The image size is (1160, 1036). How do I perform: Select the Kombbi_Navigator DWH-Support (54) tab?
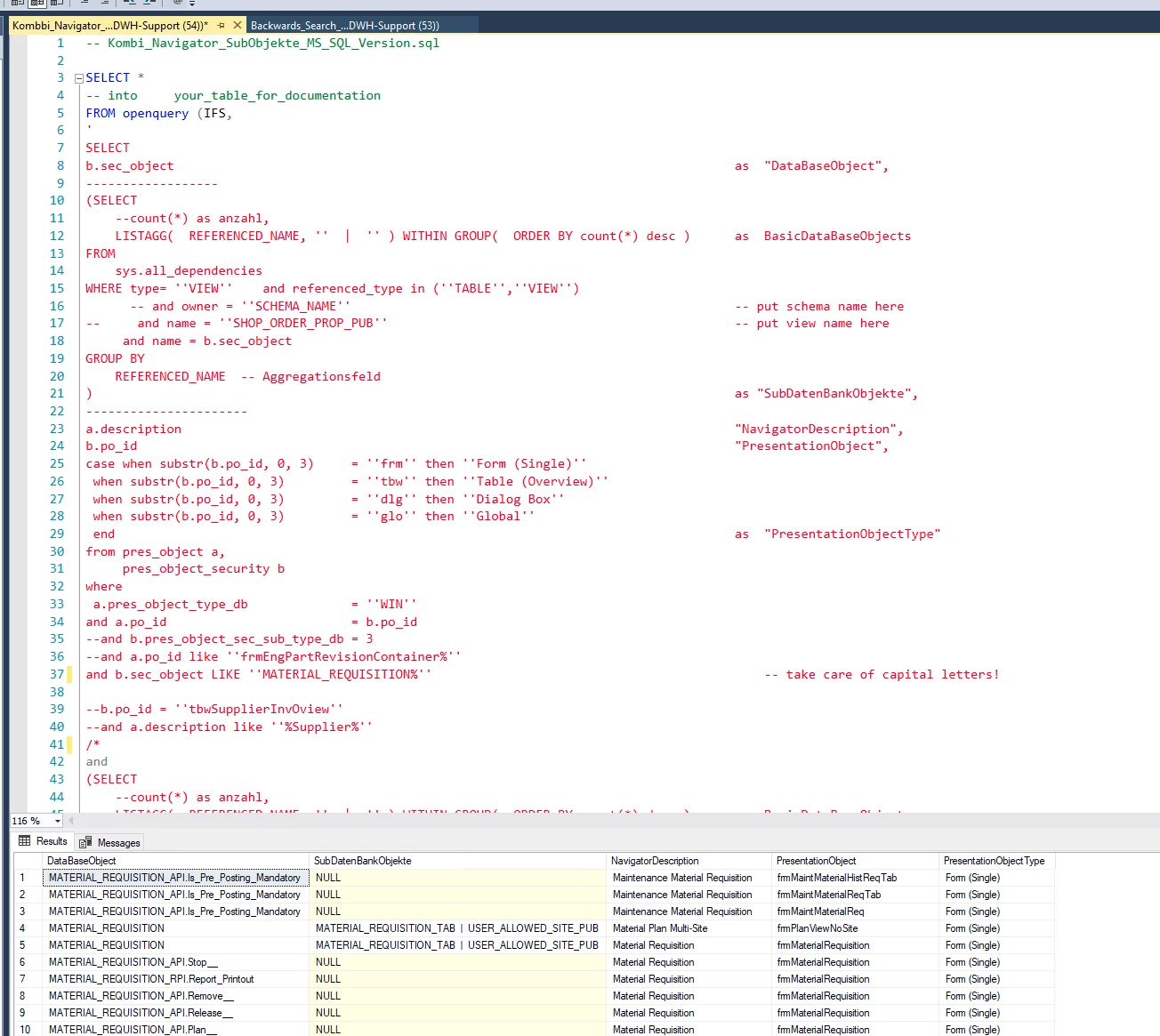coord(110,25)
